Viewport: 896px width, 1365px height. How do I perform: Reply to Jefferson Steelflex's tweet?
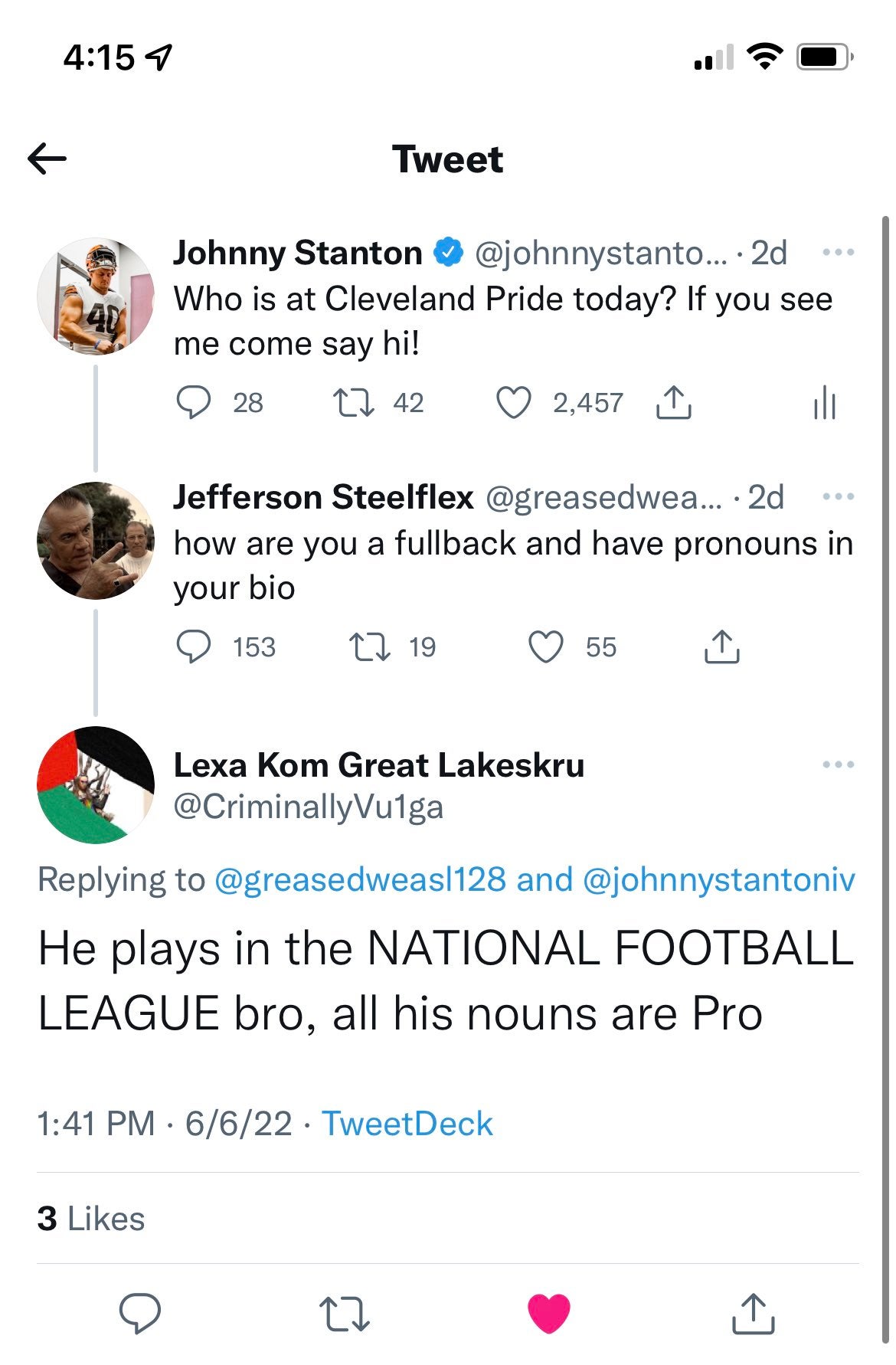point(194,646)
